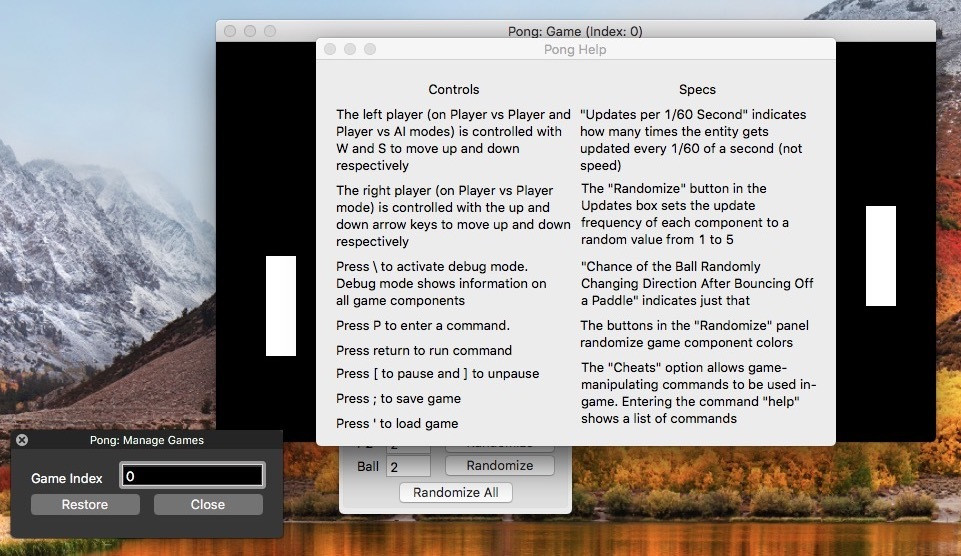The image size is (961, 556).
Task: Click the "Press return to run command" line
Action: point(424,351)
